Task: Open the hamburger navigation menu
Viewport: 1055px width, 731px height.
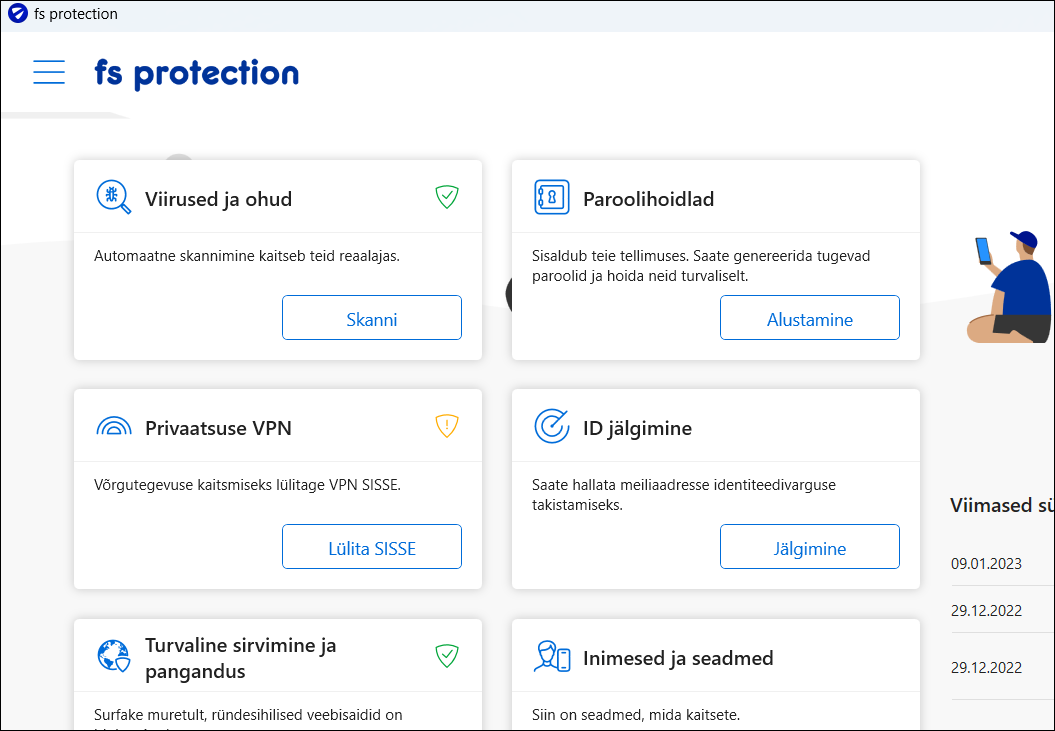Action: 49,72
